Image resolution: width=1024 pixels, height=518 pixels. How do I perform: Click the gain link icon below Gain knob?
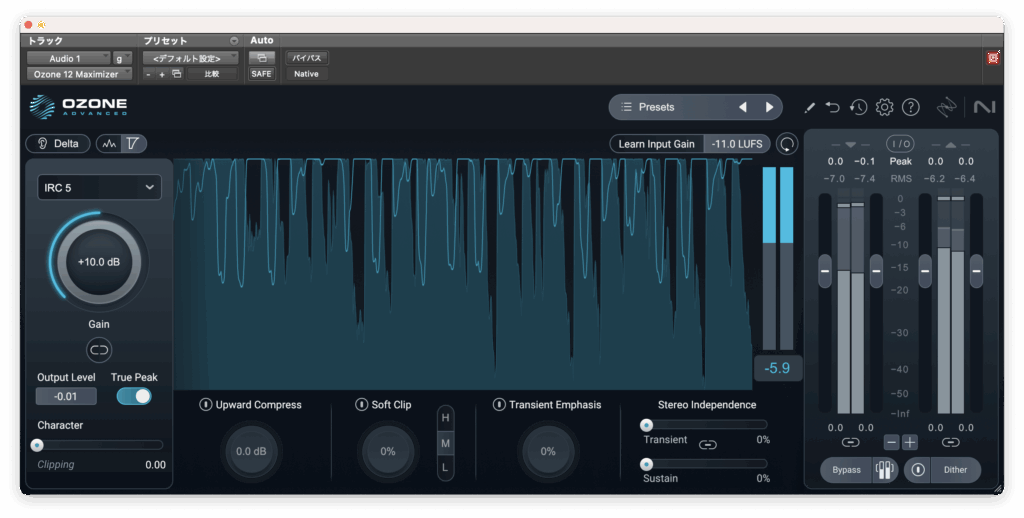pyautogui.click(x=99, y=349)
